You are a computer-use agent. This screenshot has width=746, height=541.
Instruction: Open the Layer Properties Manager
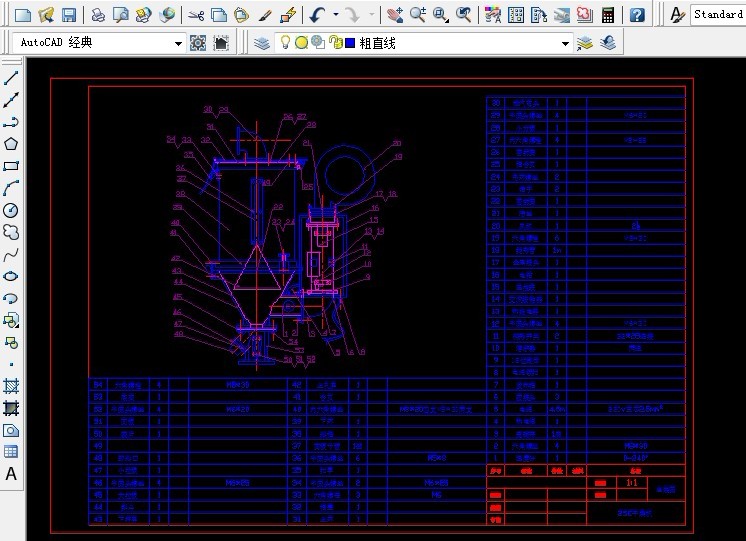point(261,43)
